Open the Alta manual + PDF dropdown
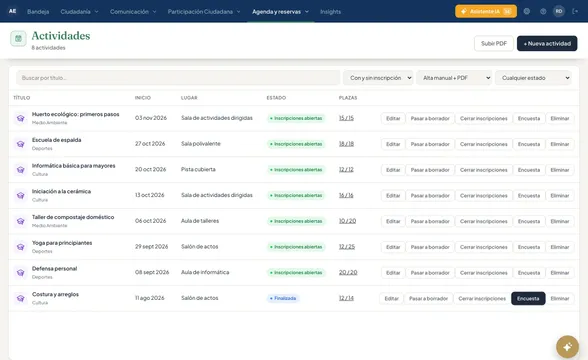 coord(454,78)
